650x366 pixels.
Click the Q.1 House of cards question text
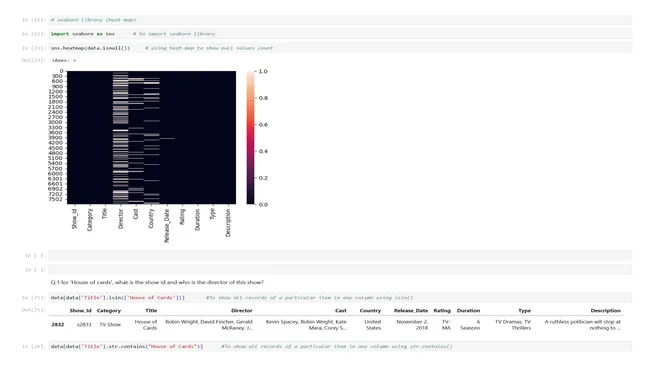click(157, 282)
